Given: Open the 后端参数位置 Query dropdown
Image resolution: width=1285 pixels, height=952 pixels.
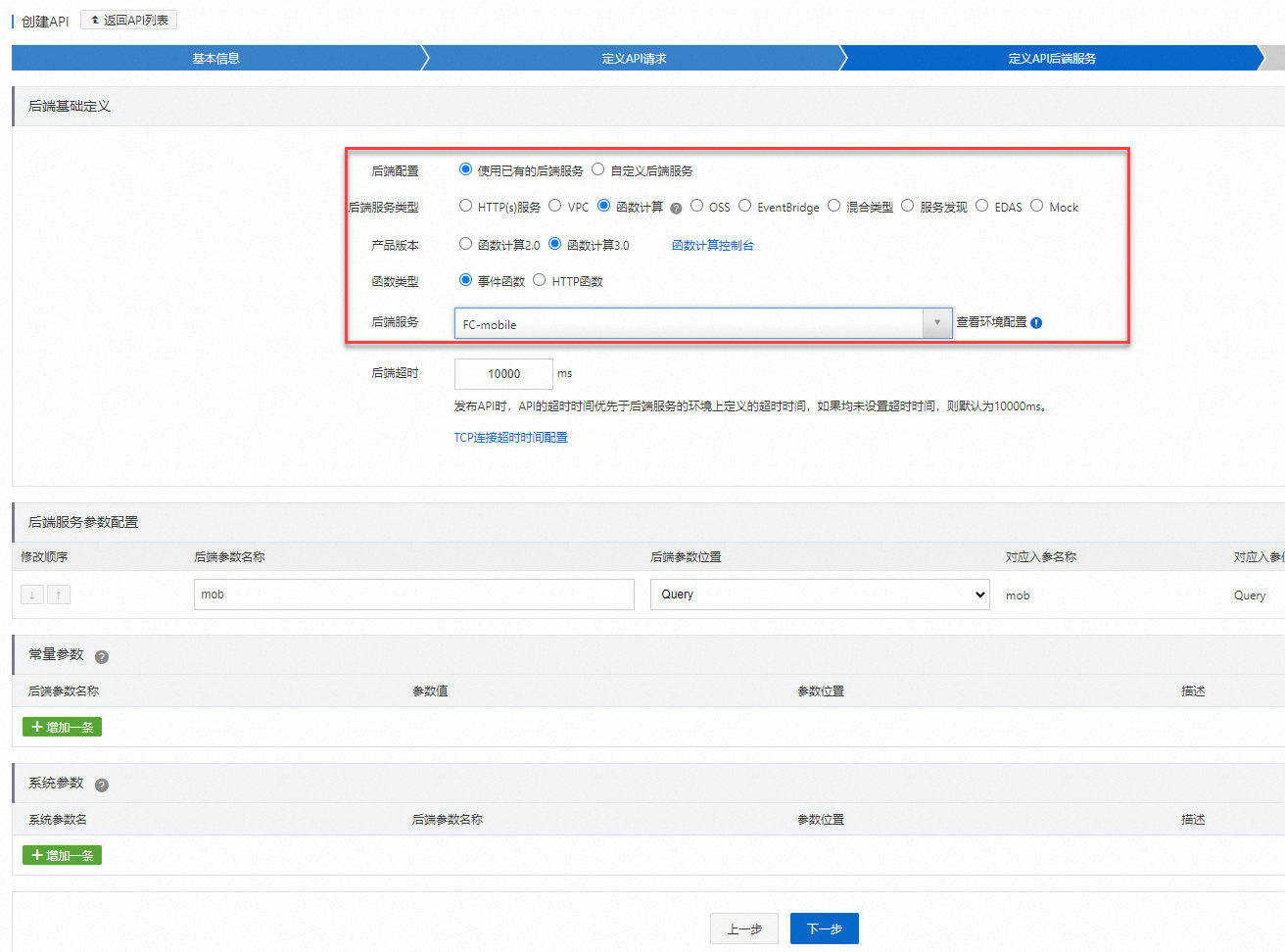Looking at the screenshot, I should (x=821, y=595).
